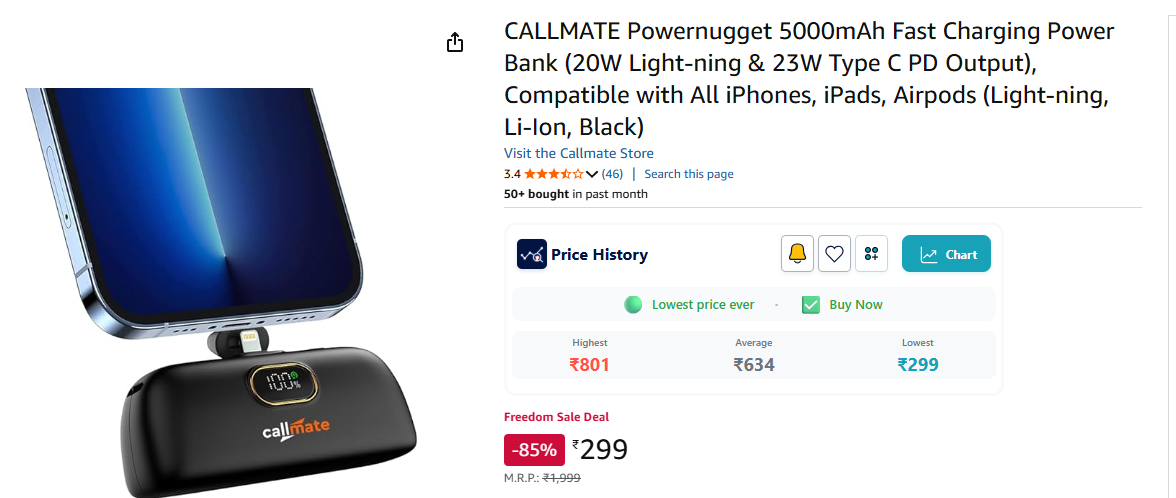Open the 46 reviews link
This screenshot has height=498, width=1176.
[x=612, y=174]
